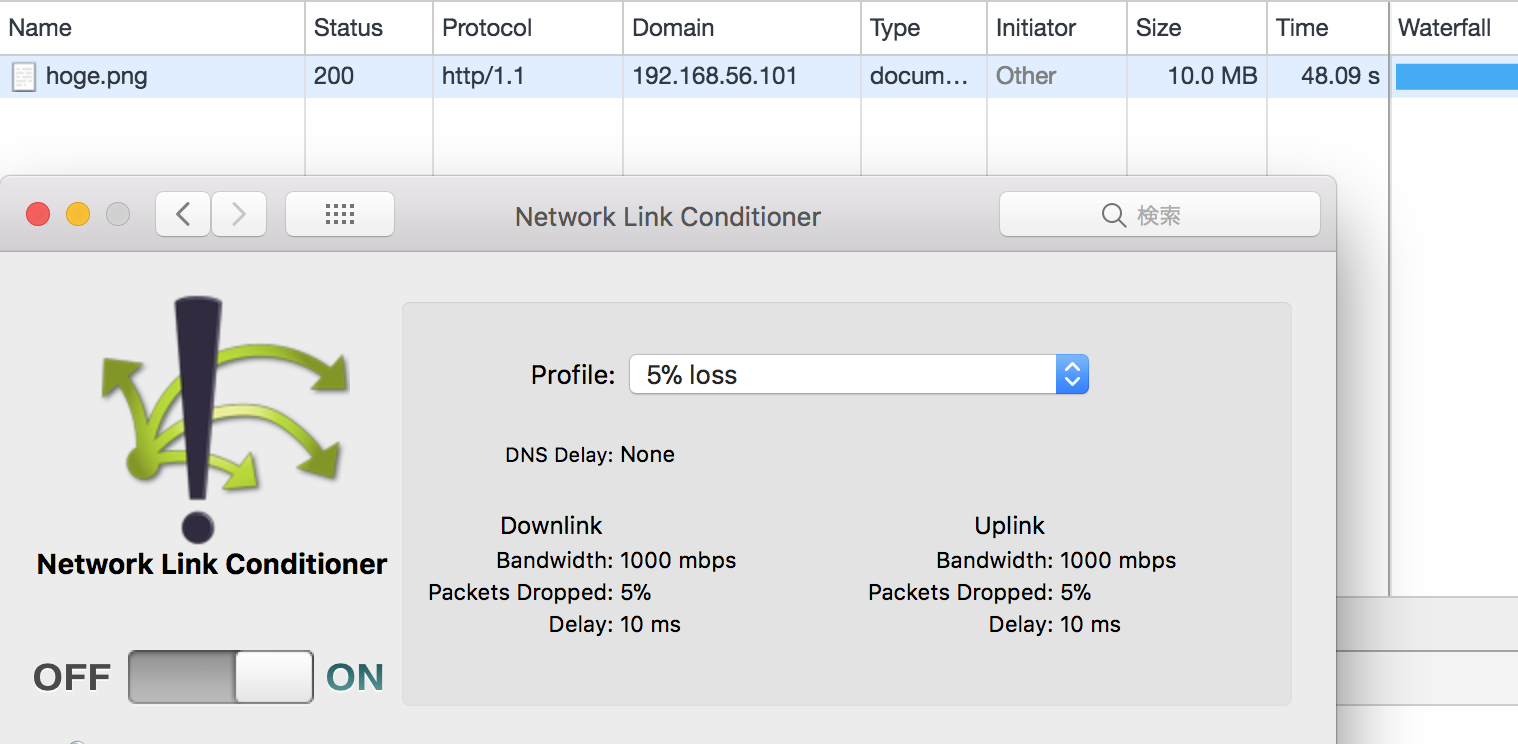Viewport: 1518px width, 744px height.
Task: Show all preferences grid button
Action: pyautogui.click(x=340, y=214)
